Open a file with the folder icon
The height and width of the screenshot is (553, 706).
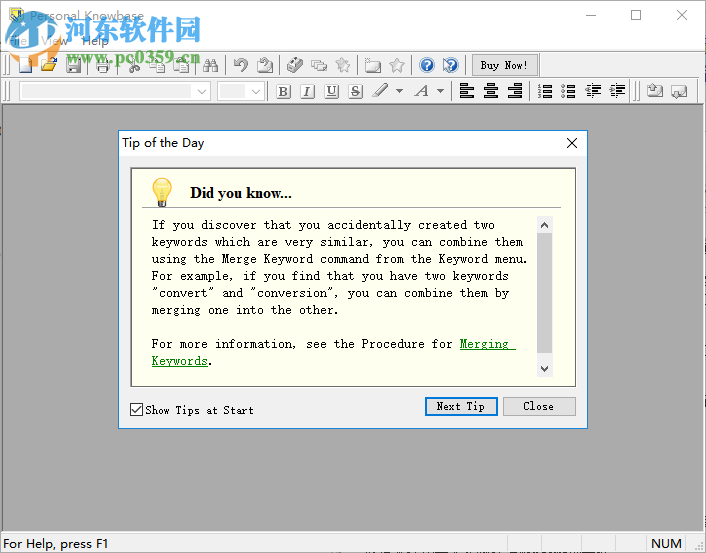tap(49, 65)
